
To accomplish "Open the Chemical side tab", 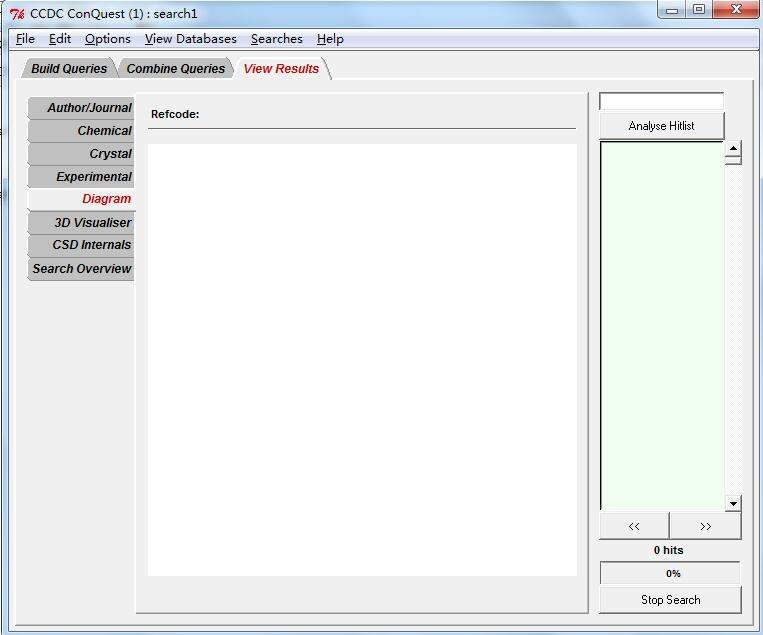I will pos(81,130).
